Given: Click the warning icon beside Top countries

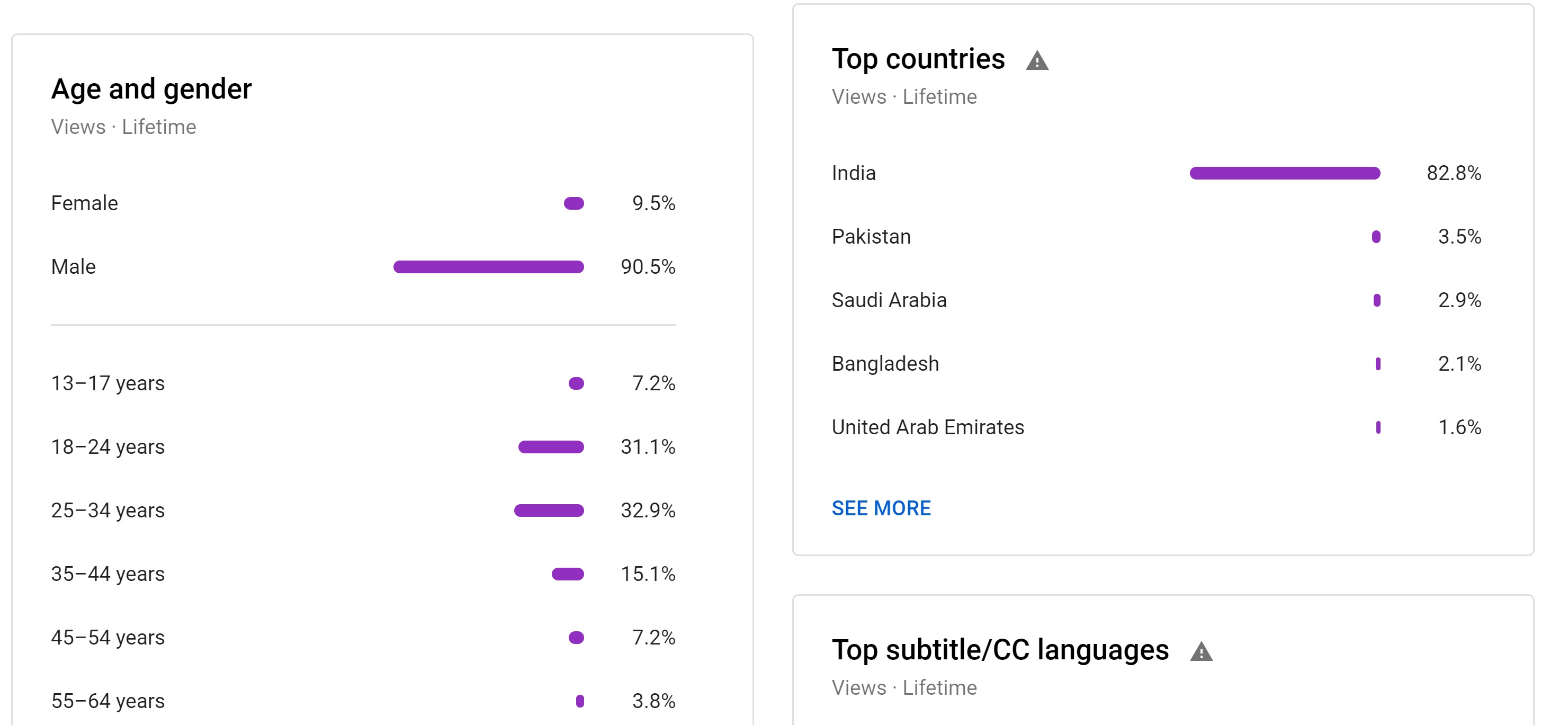Looking at the screenshot, I should click(1037, 60).
